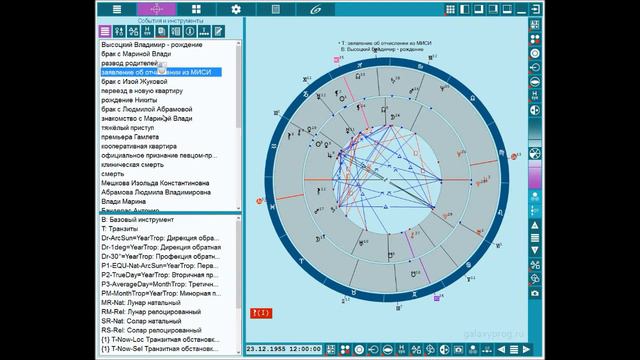Step to next with right arrow in bottom toolbar
This screenshot has width=640, height=360.
tap(527, 349)
